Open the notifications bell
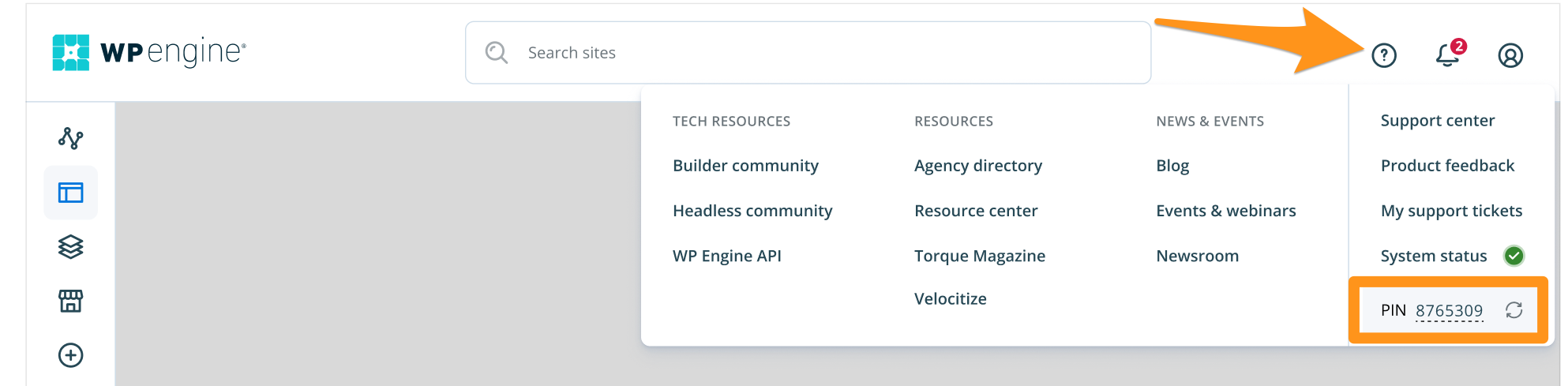1568x386 pixels. click(x=1447, y=55)
